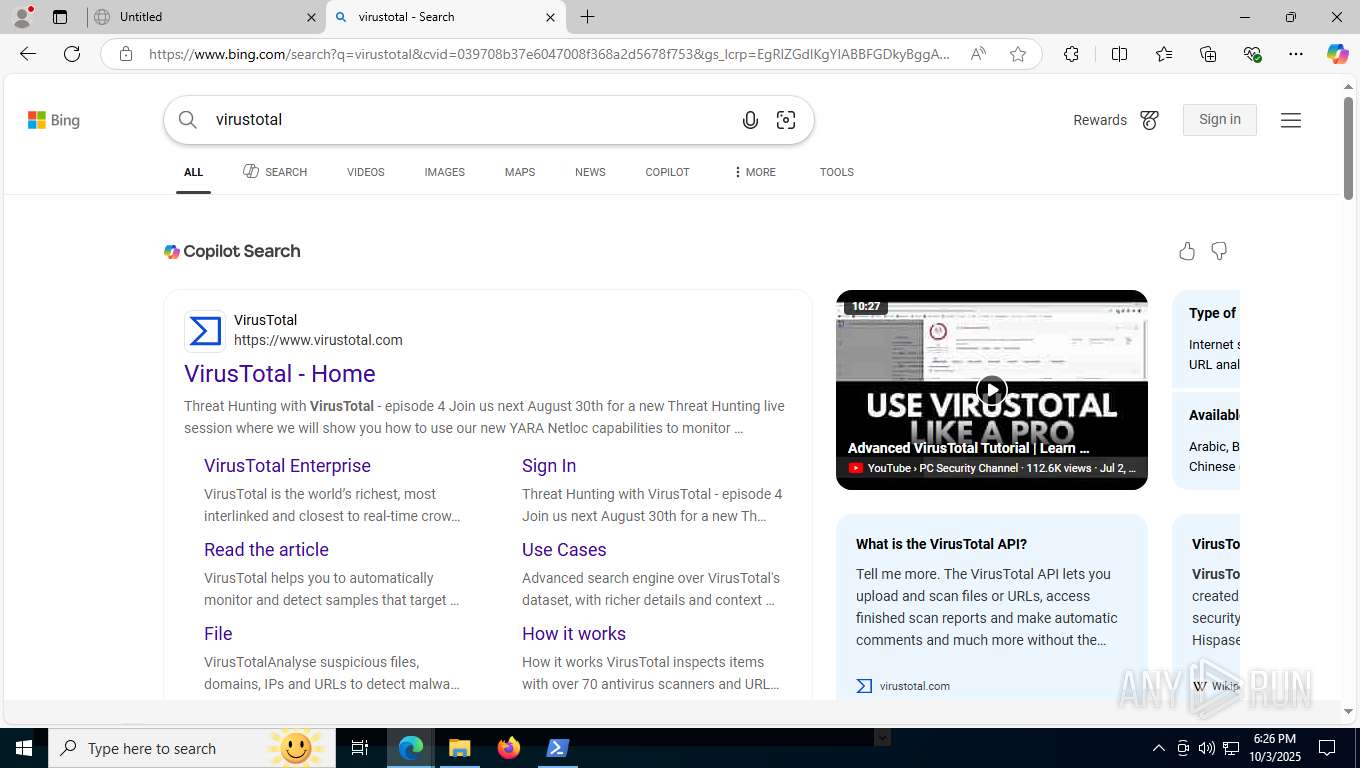Open File Explorer from the taskbar

tap(459, 748)
